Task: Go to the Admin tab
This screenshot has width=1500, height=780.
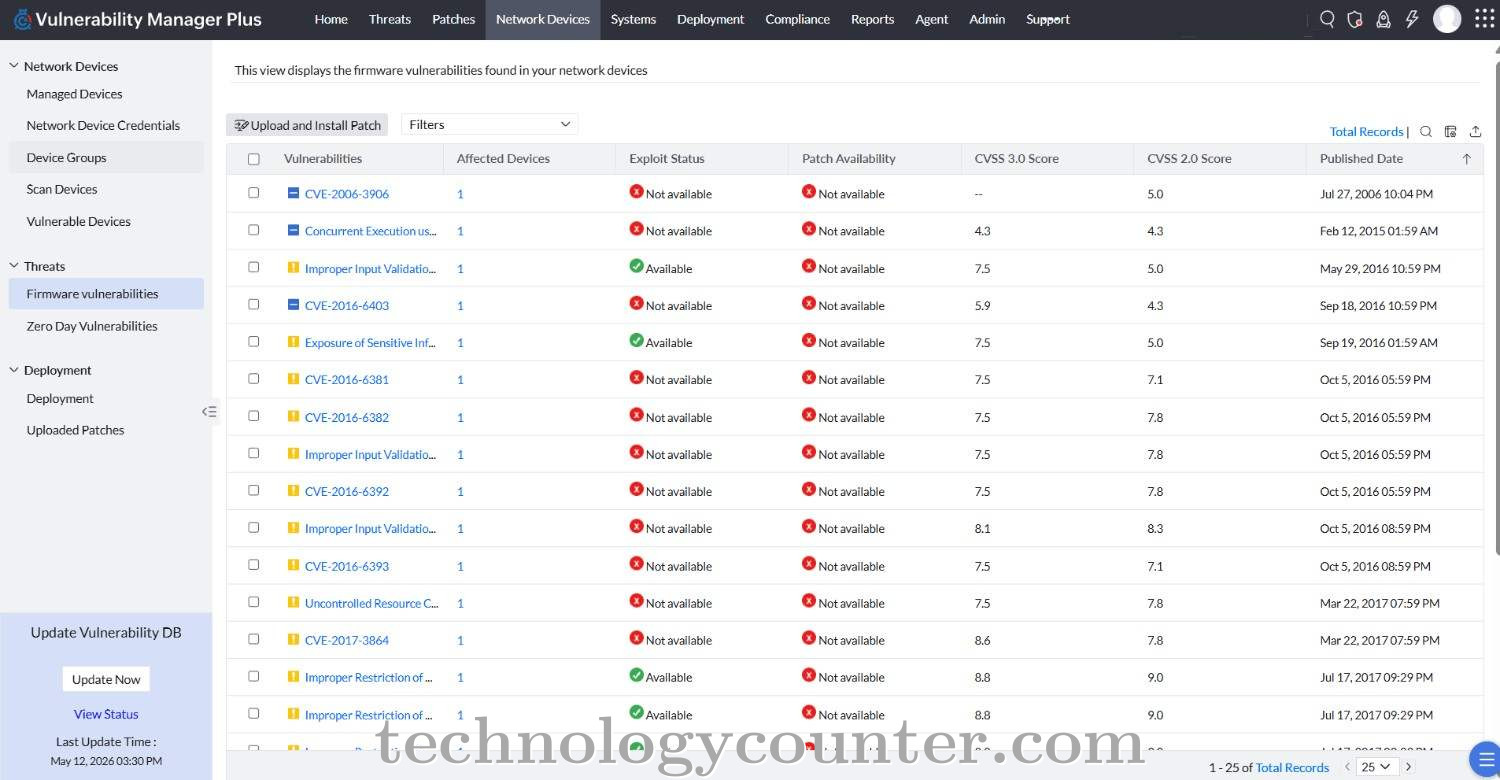Action: point(987,19)
